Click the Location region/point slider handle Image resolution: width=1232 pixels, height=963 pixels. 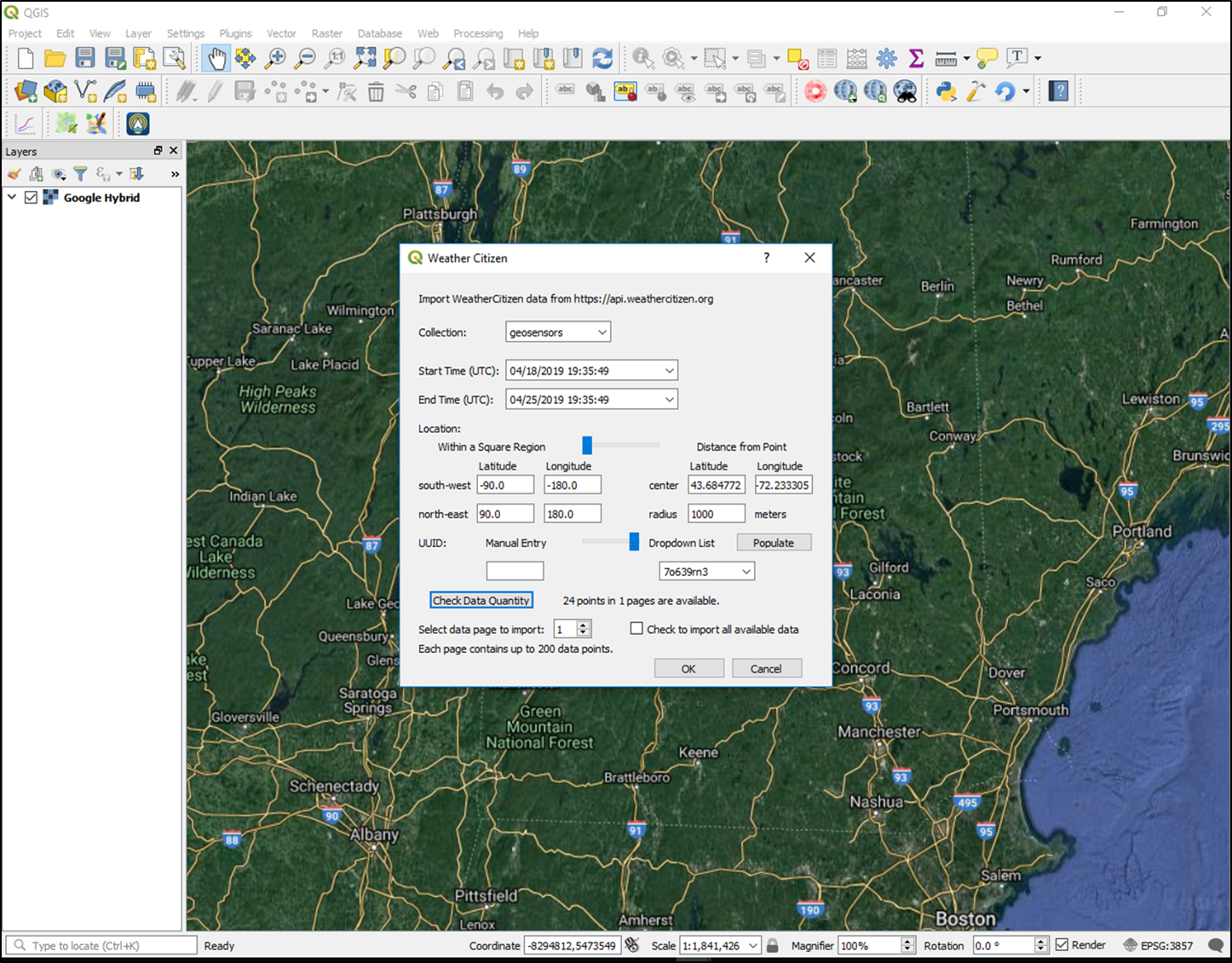587,445
